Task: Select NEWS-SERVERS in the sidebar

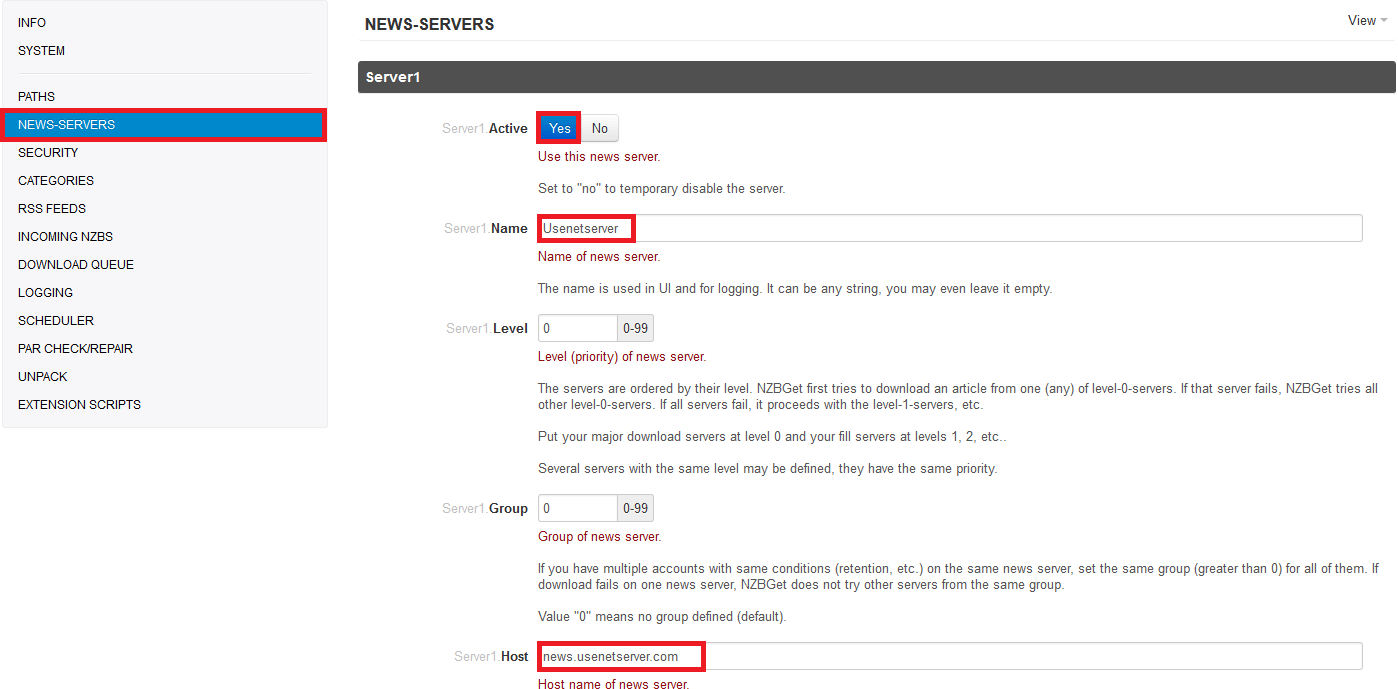Action: (66, 125)
